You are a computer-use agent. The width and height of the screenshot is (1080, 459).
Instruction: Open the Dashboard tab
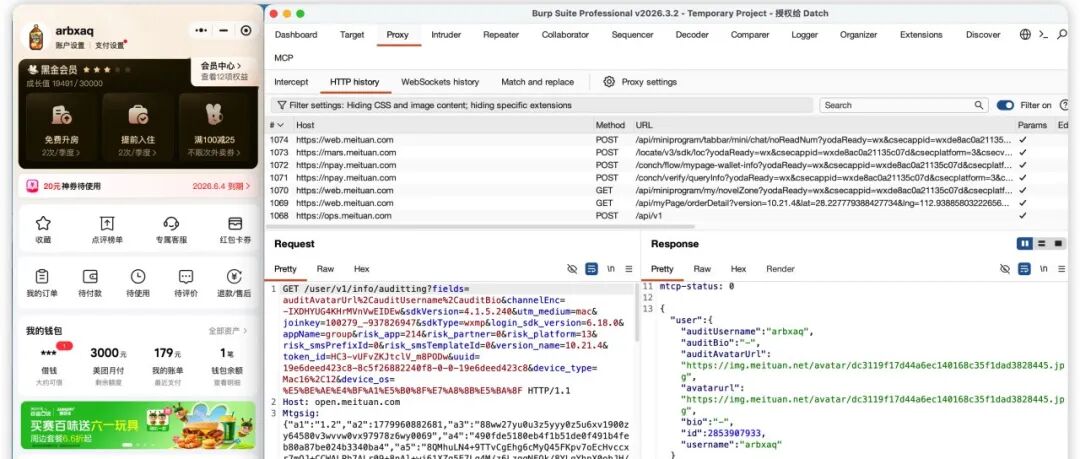coord(296,34)
